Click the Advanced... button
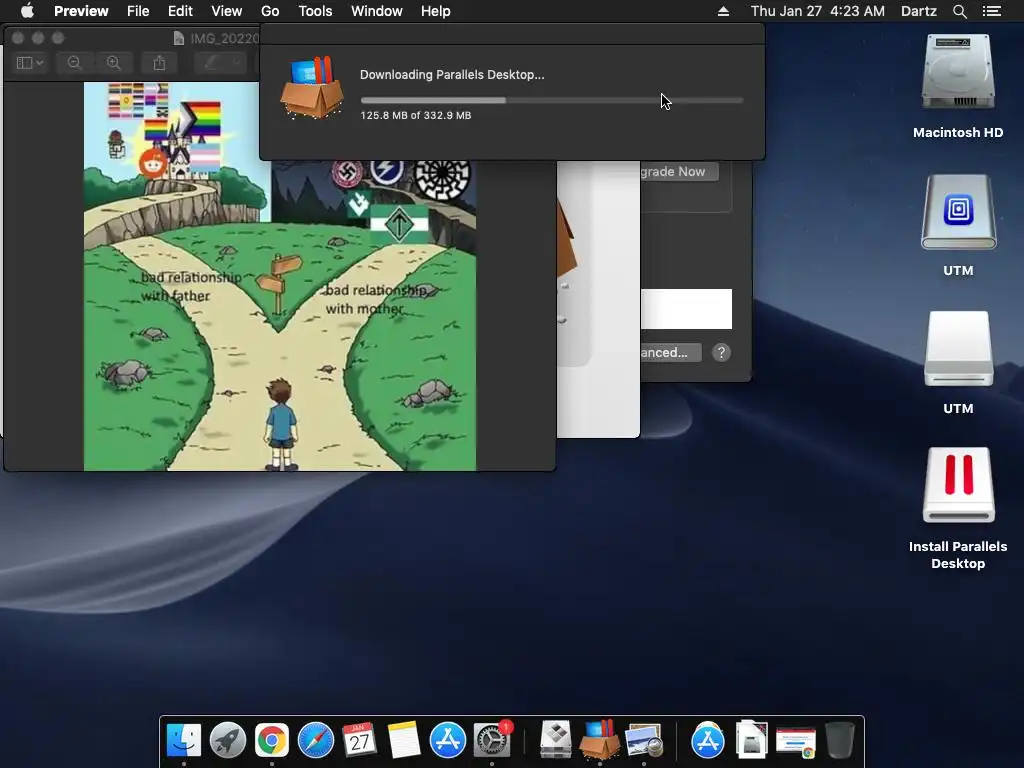1024x768 pixels. click(670, 353)
